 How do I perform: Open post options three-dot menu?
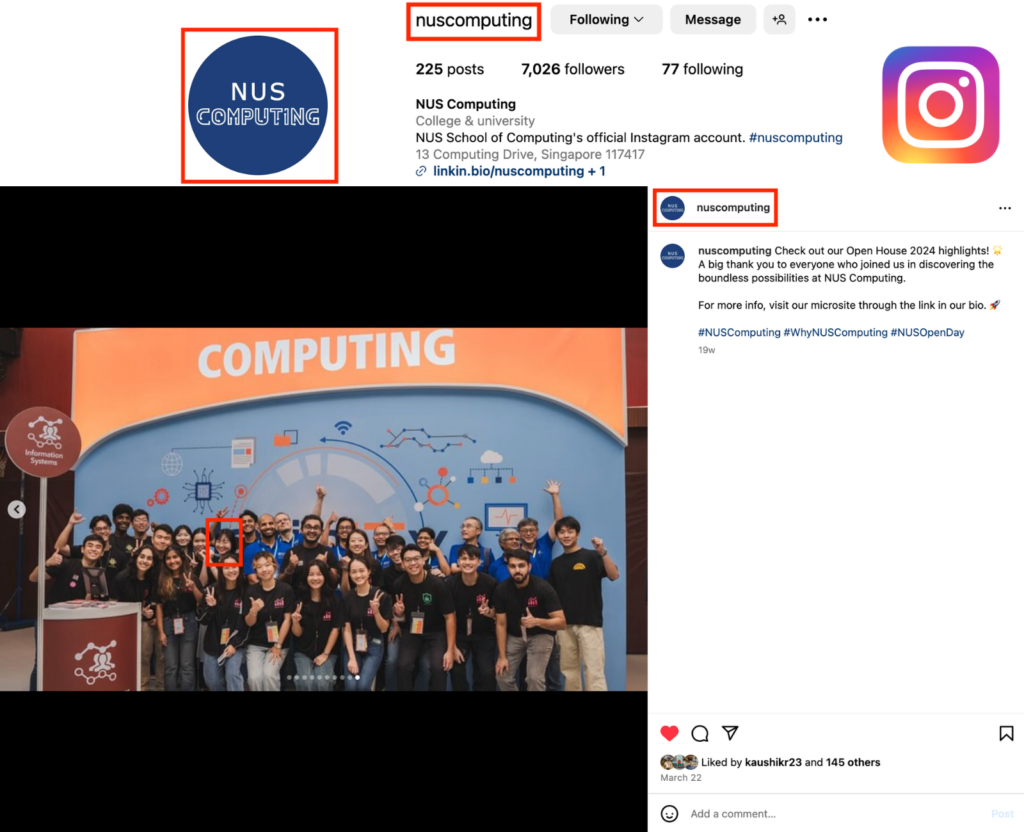tap(1004, 208)
